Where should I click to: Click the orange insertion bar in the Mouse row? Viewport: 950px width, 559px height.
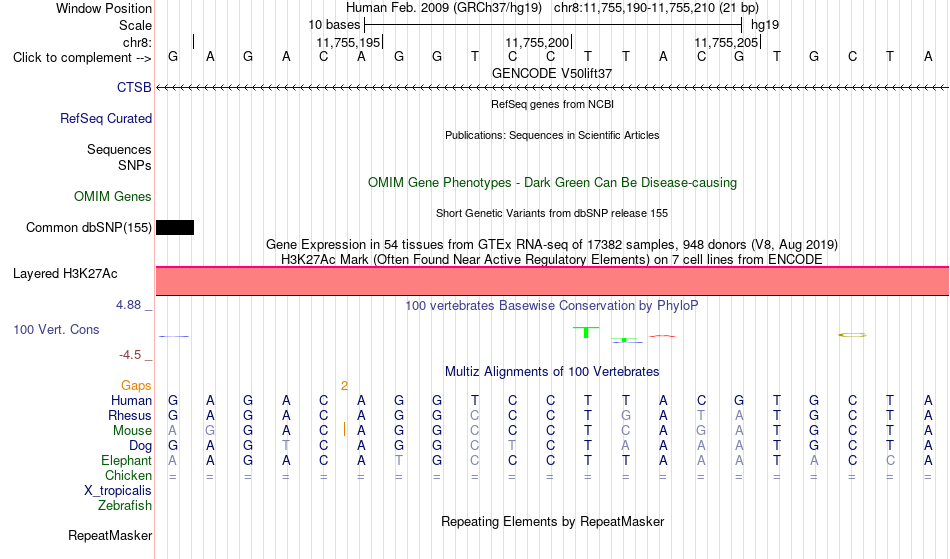344,430
